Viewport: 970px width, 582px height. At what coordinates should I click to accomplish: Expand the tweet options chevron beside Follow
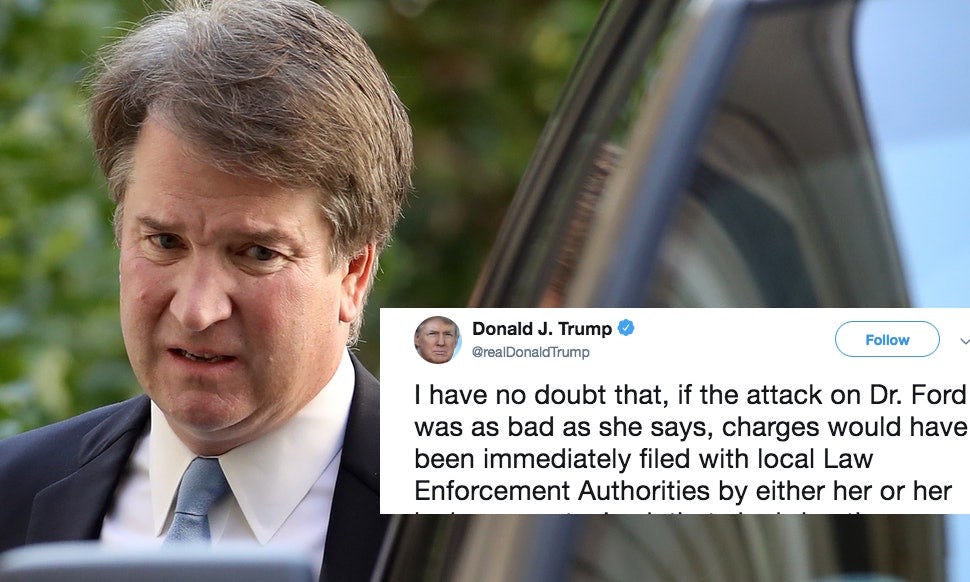click(x=964, y=340)
